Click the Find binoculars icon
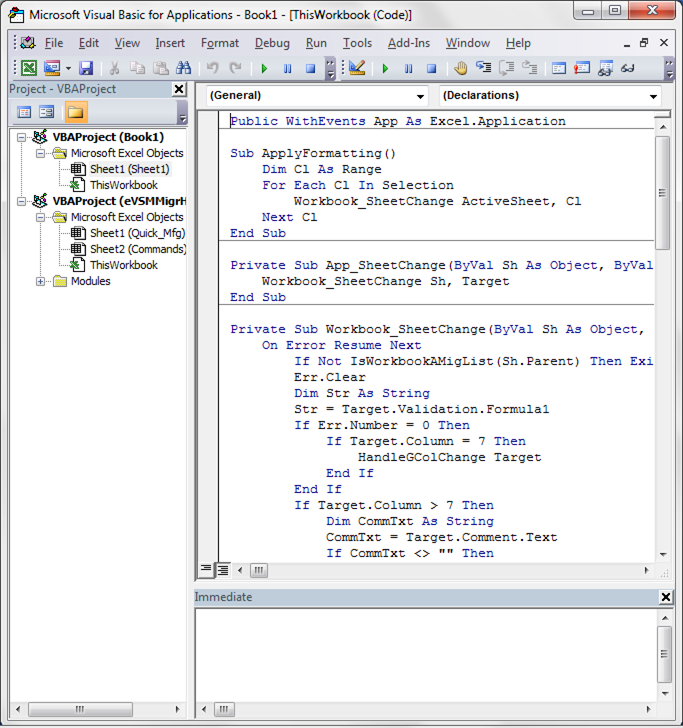Viewport: 683px width, 728px height. pyautogui.click(x=183, y=68)
